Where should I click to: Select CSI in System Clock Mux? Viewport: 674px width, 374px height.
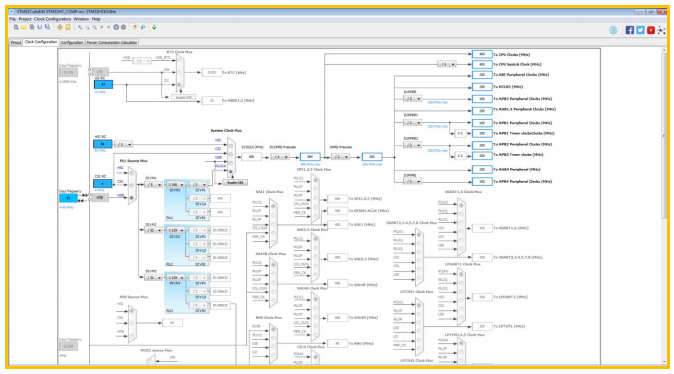[x=231, y=154]
